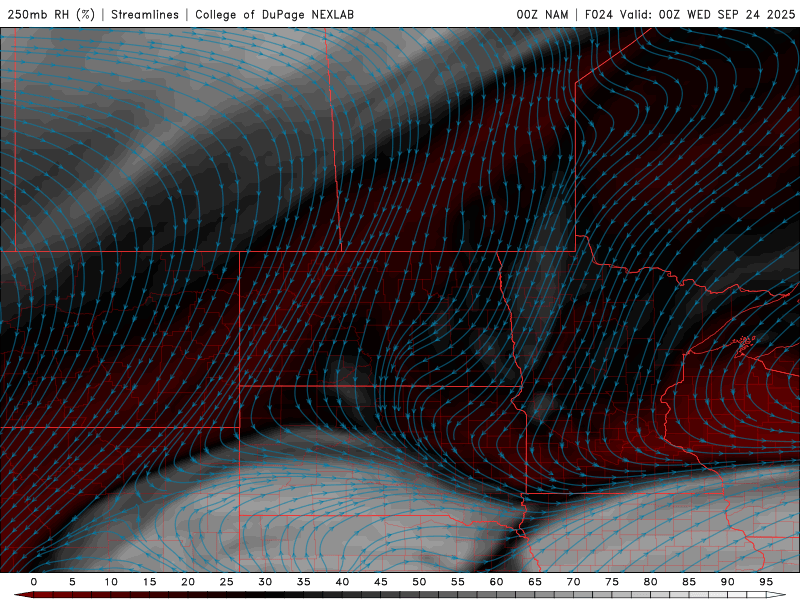Screen dimensions: 800x600
Task: Click the colorbar value 25 label
Action: (x=227, y=582)
